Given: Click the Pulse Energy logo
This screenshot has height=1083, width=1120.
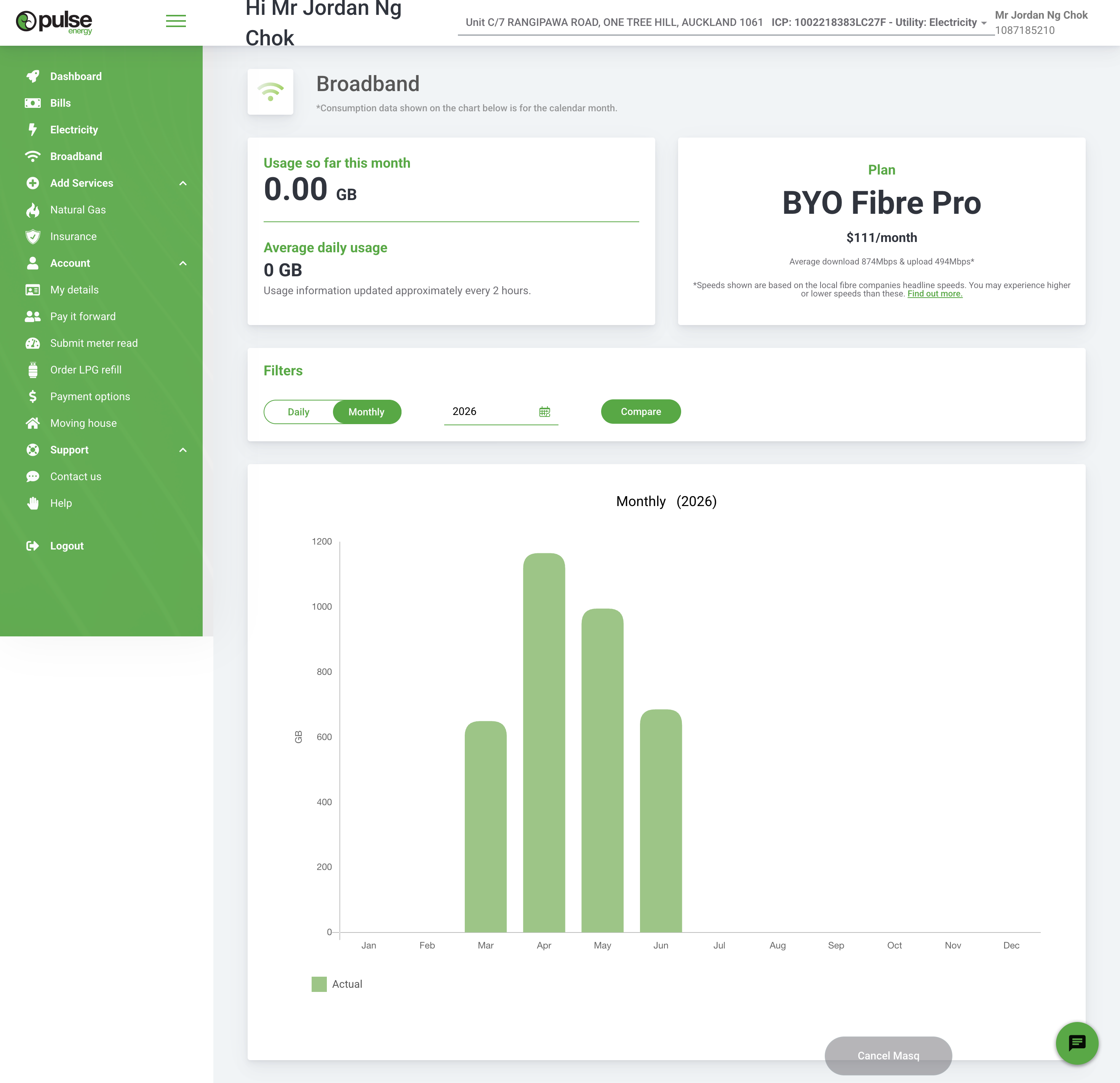Looking at the screenshot, I should [54, 22].
